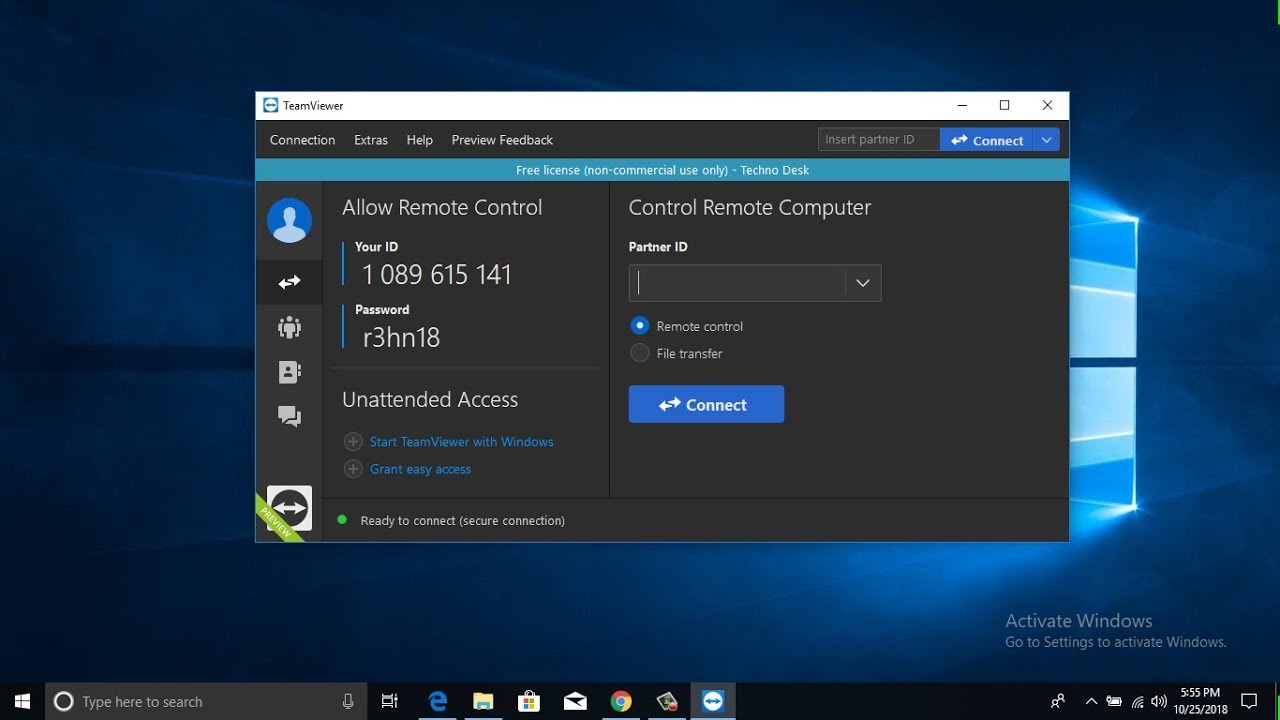This screenshot has height=720, width=1280.
Task: Click the TeamViewer Preview logo badge
Action: 289,508
